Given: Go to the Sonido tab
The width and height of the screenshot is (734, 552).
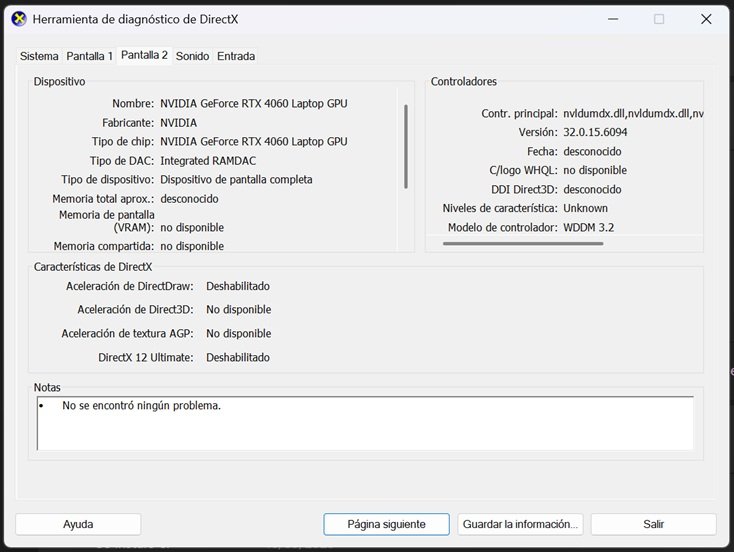Looking at the screenshot, I should pos(192,56).
